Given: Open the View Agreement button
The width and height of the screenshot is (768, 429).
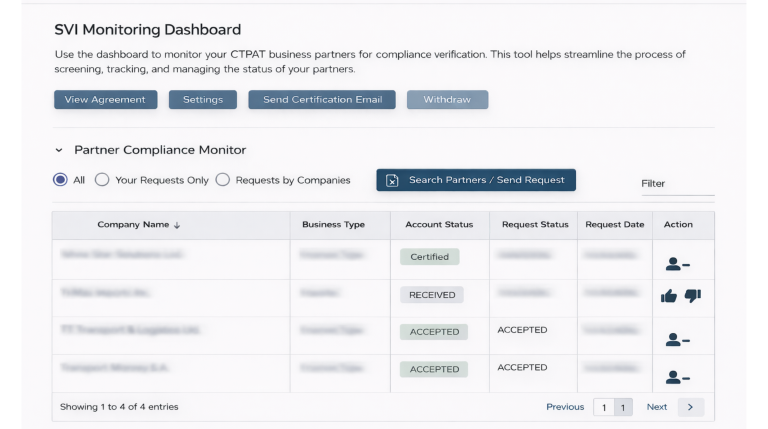Looking at the screenshot, I should [x=105, y=99].
